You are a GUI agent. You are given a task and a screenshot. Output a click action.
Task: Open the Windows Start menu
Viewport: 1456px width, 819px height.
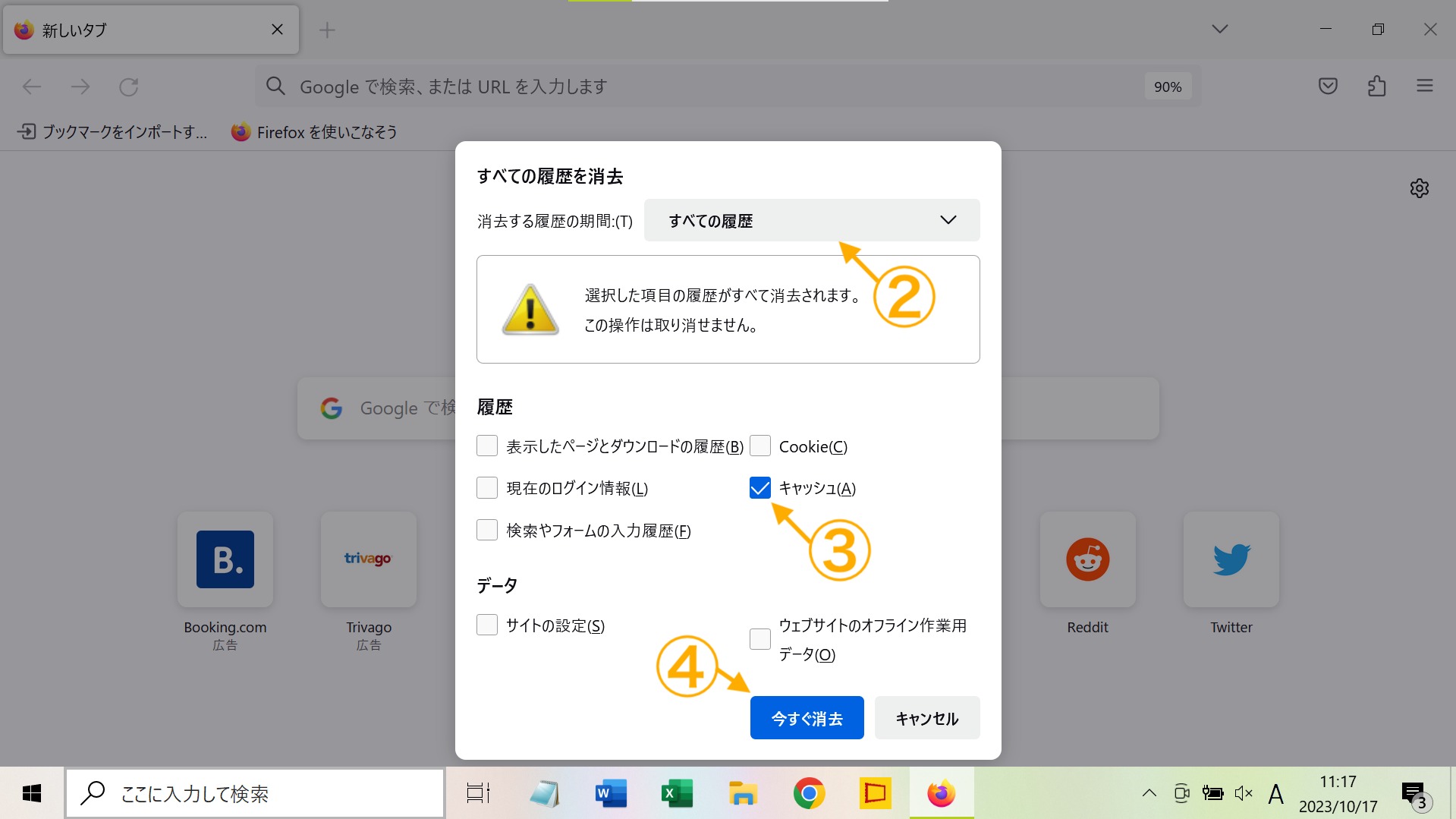32,794
